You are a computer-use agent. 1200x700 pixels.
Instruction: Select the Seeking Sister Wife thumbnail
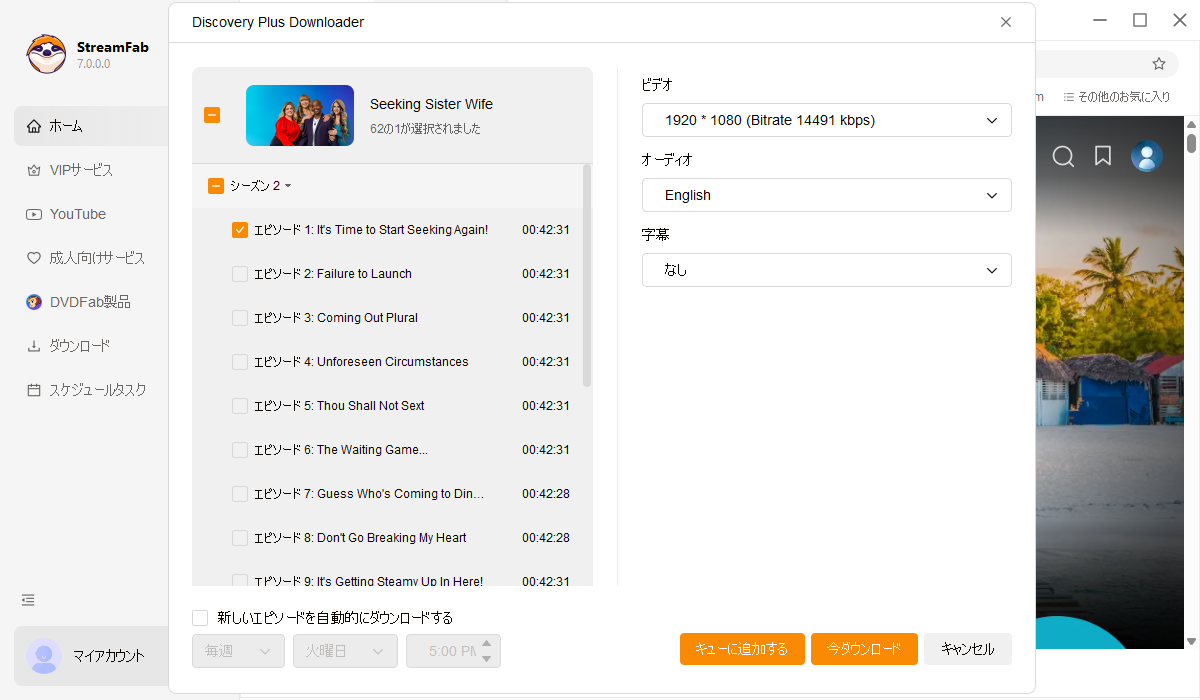(x=300, y=115)
